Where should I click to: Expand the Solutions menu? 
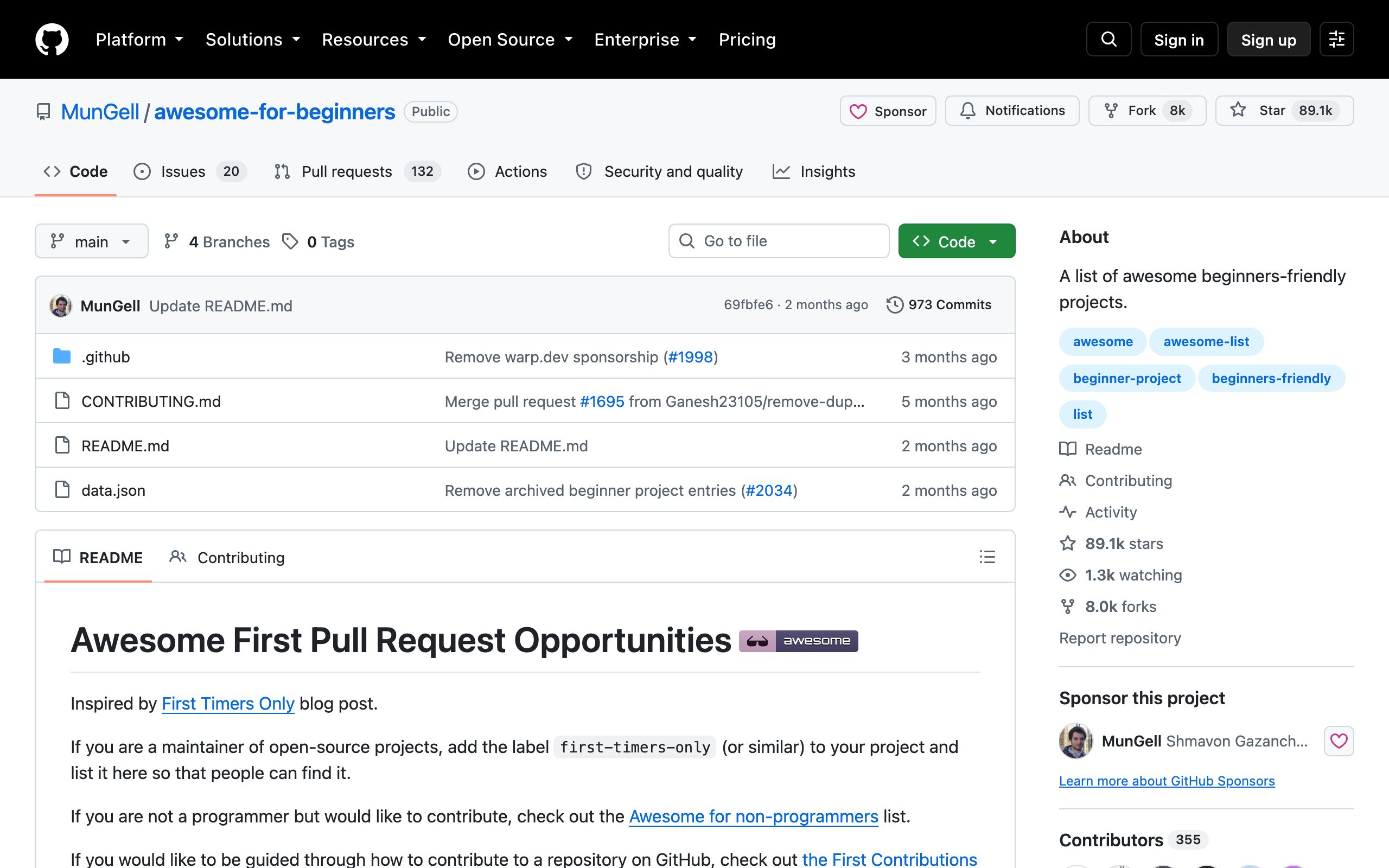[253, 40]
